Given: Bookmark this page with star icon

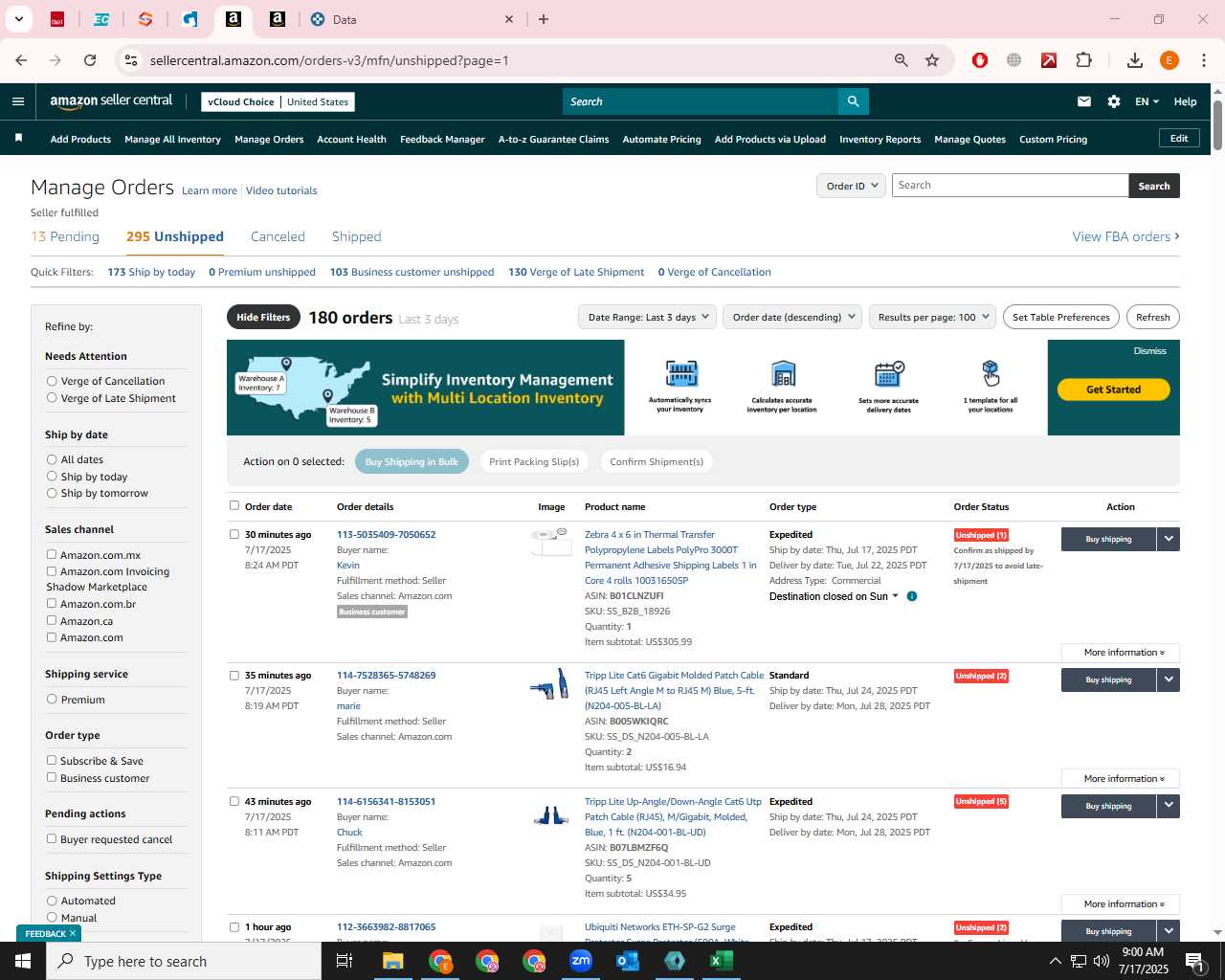Looking at the screenshot, I should (x=932, y=60).
